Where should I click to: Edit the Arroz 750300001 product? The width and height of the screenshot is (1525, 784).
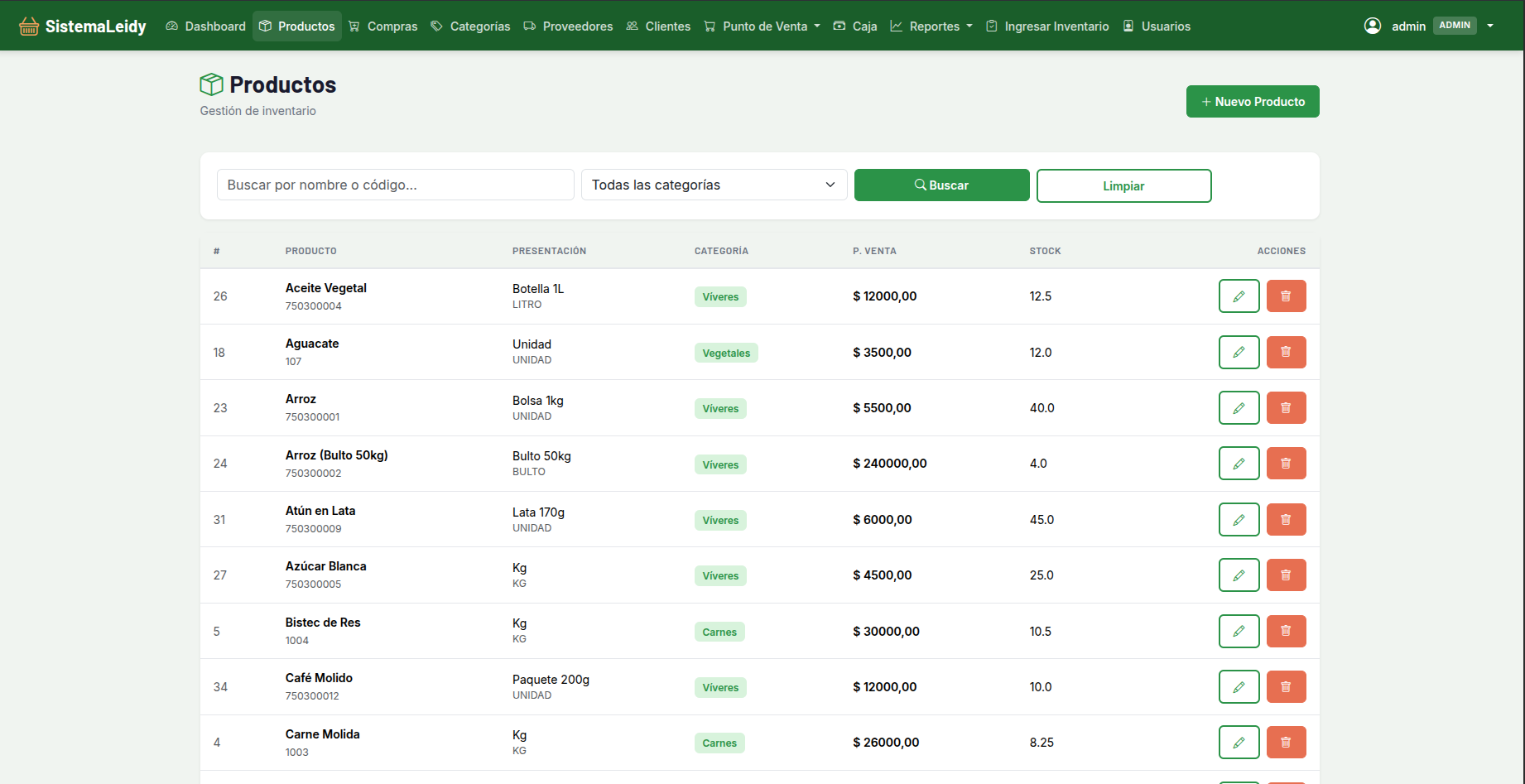[x=1239, y=407]
